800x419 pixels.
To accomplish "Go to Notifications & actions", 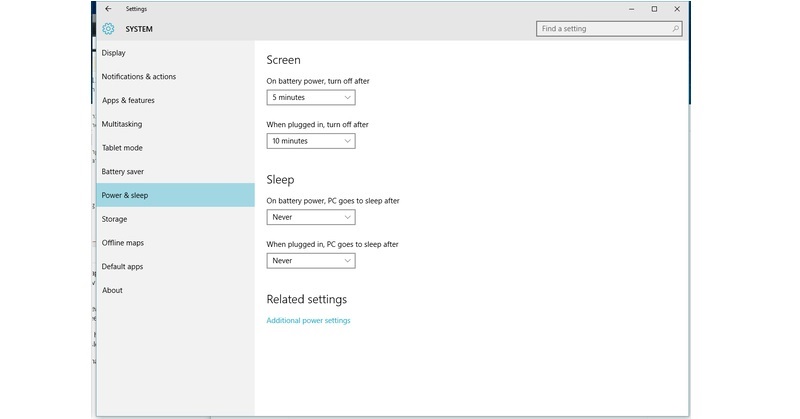I will tap(139, 77).
